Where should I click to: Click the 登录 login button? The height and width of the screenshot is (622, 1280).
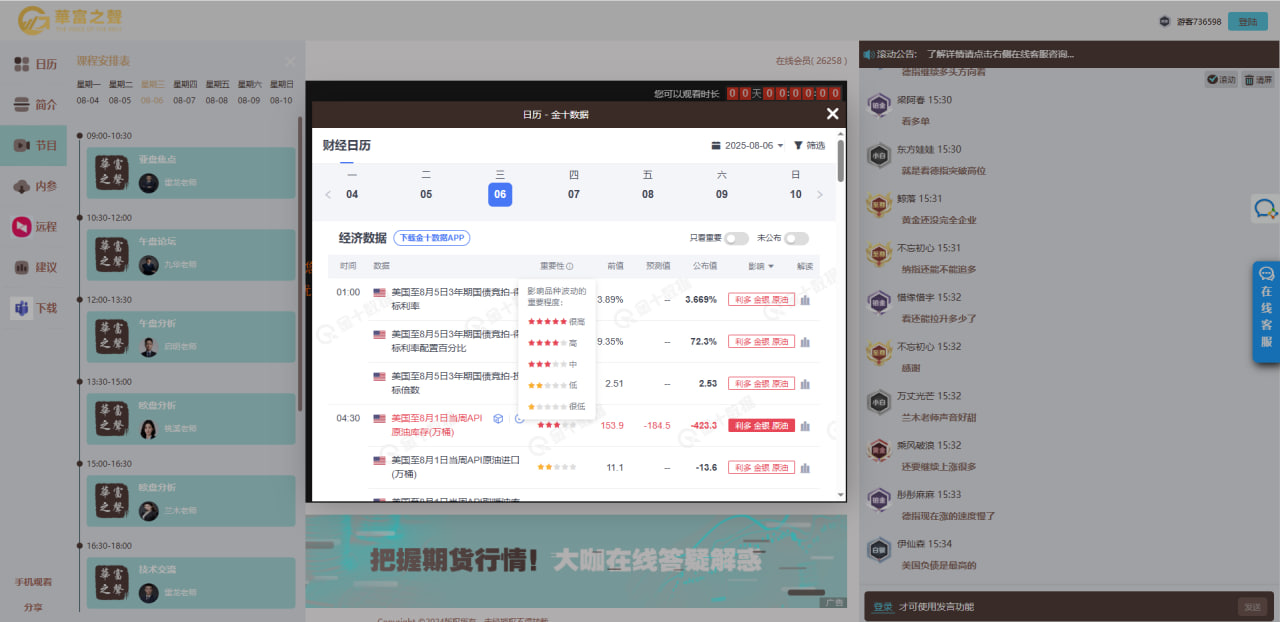coord(1246,19)
